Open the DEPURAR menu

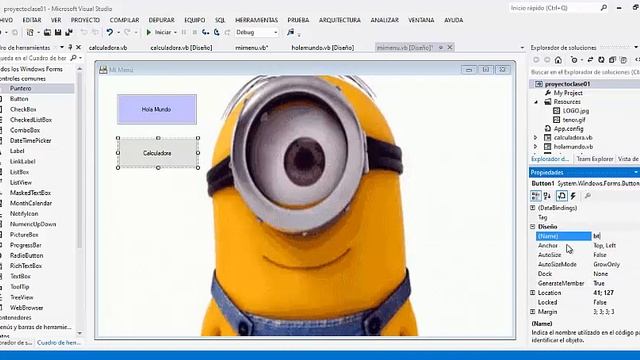pyautogui.click(x=161, y=20)
